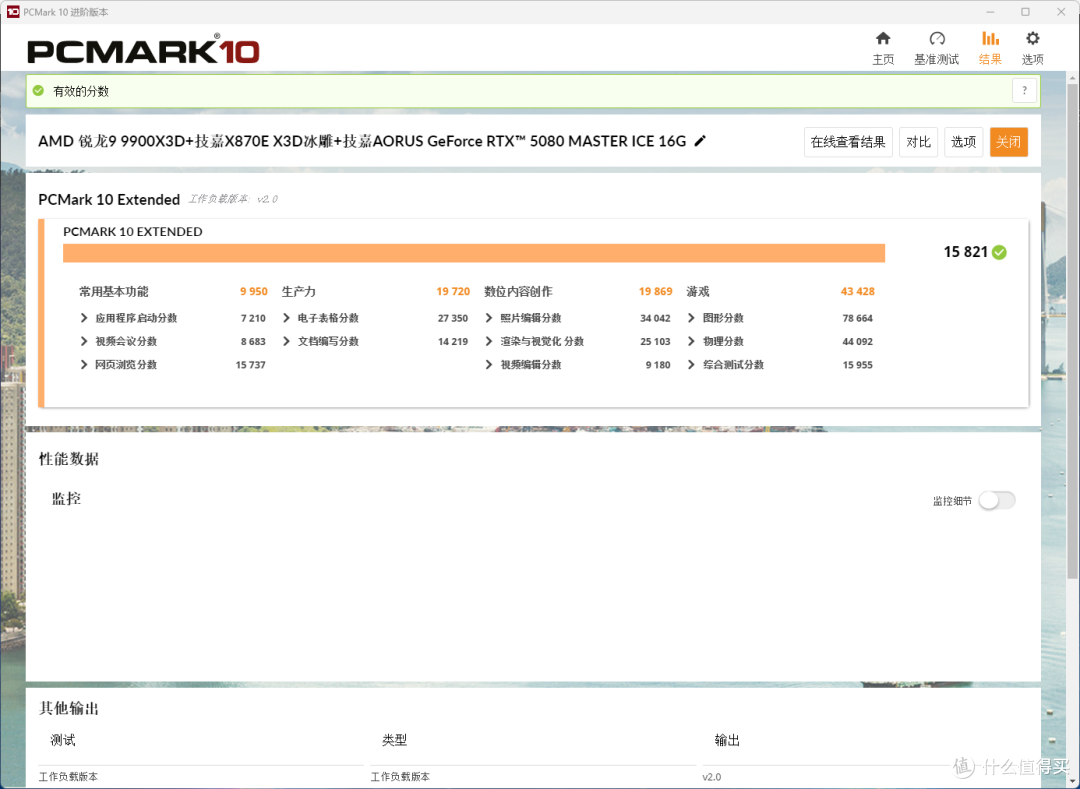Click 在线查看结果 button
Viewport: 1080px width, 789px height.
(x=848, y=142)
